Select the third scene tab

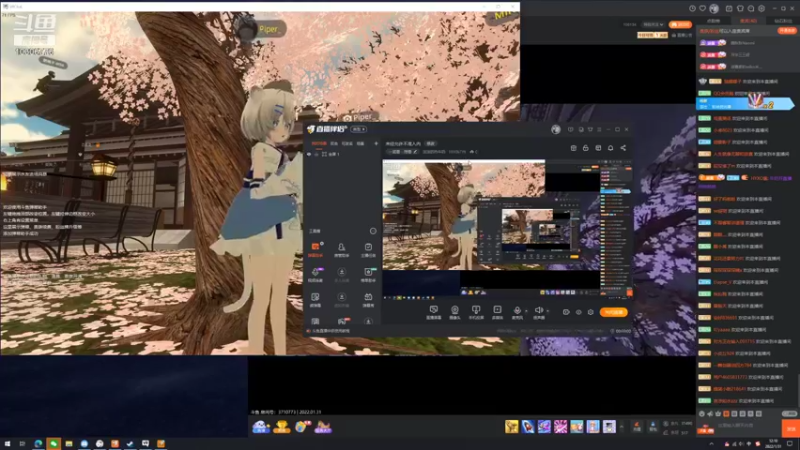[347, 144]
